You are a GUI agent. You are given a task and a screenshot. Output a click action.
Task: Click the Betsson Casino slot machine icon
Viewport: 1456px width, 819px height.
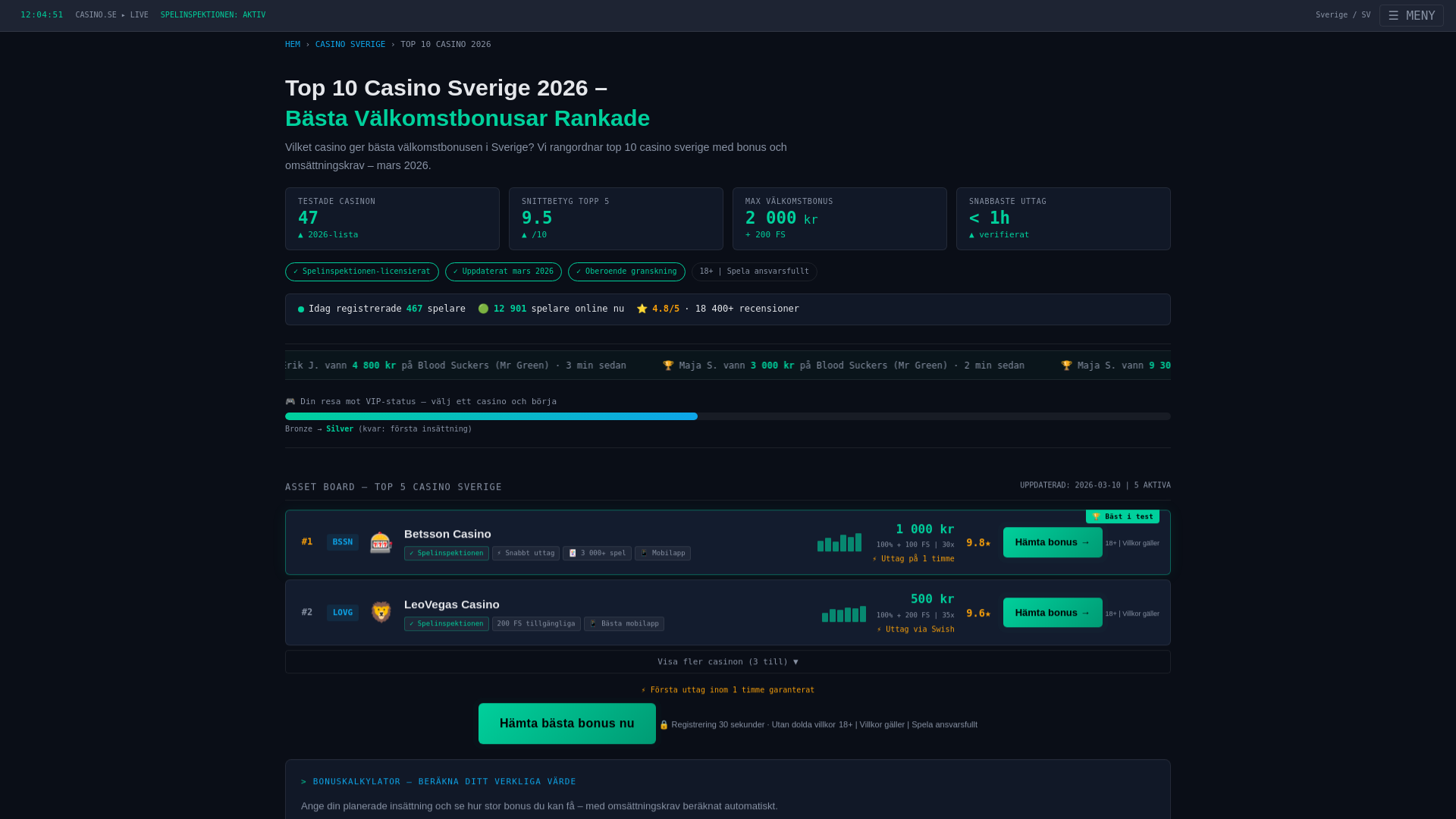[x=381, y=542]
